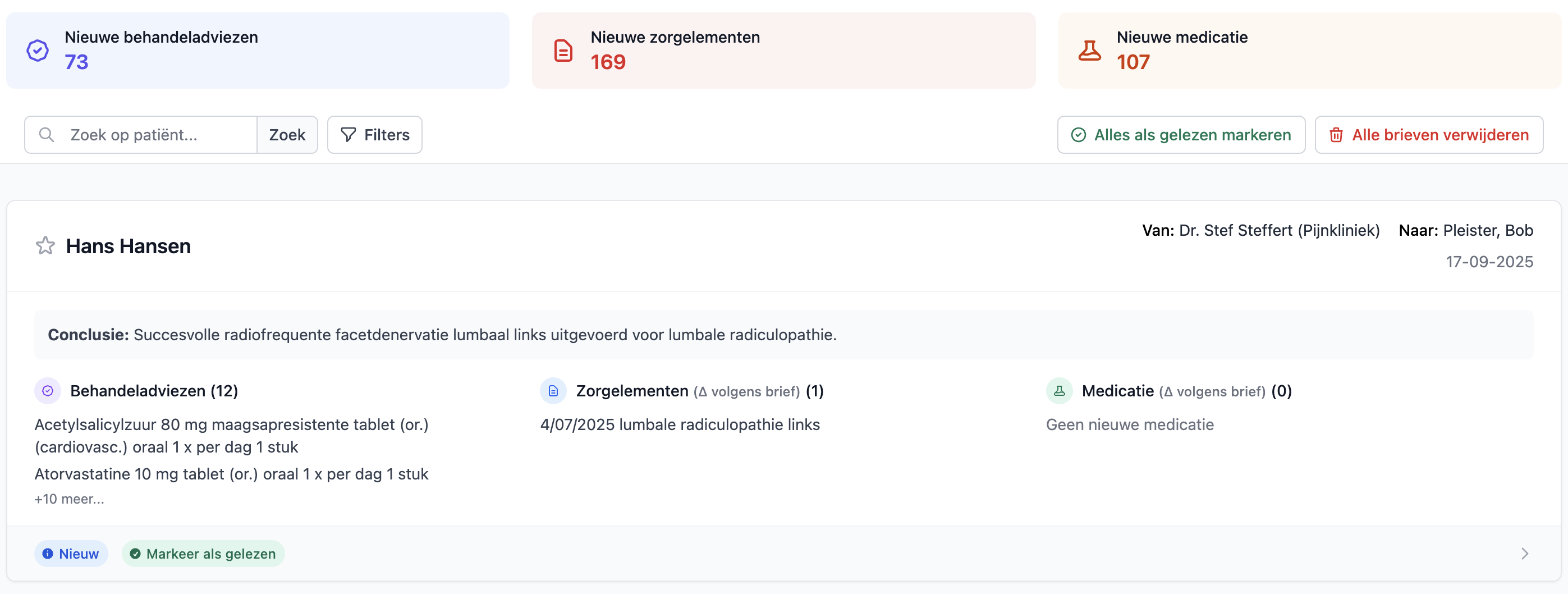Click the checkmark icon beside Behandeladviezen (12)
The image size is (1568, 594).
(x=48, y=391)
